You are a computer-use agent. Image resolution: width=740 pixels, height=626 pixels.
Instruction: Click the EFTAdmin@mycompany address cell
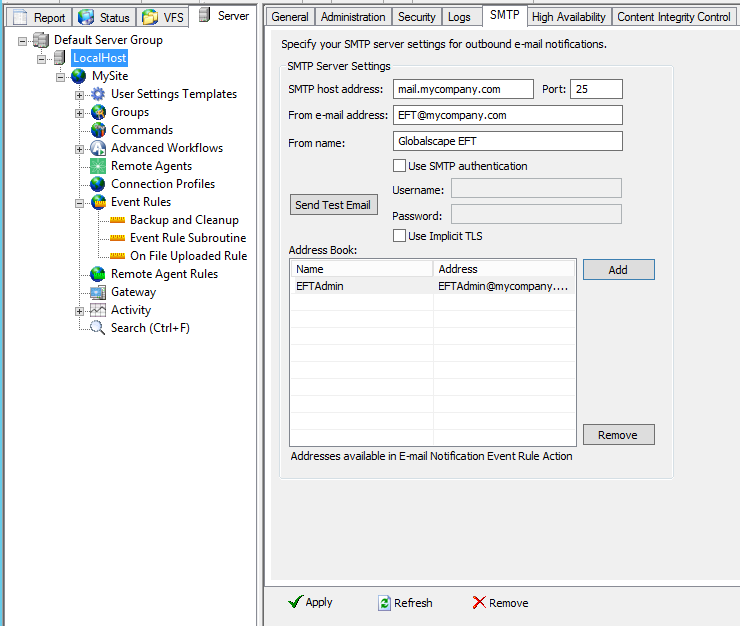click(x=504, y=286)
